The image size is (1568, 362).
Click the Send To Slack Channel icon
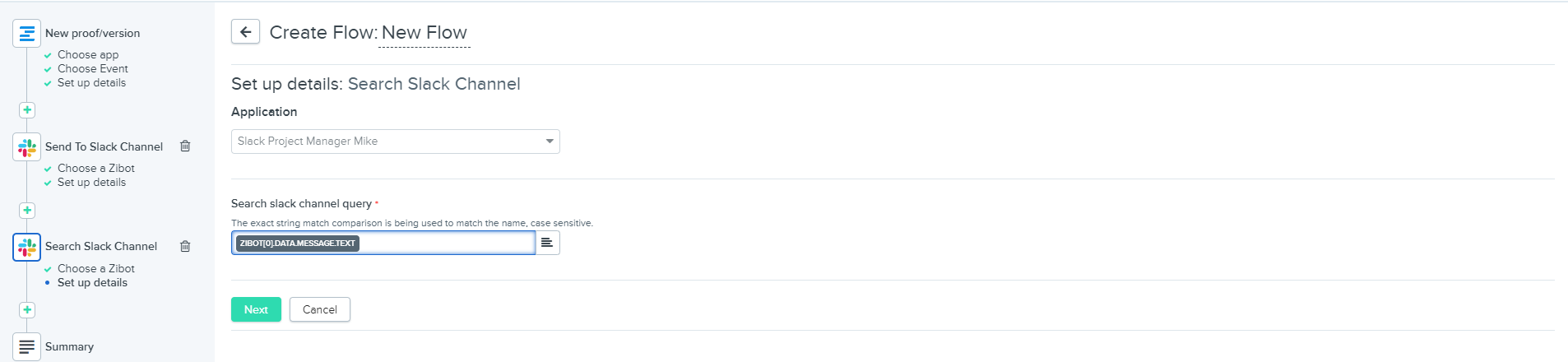click(x=27, y=147)
